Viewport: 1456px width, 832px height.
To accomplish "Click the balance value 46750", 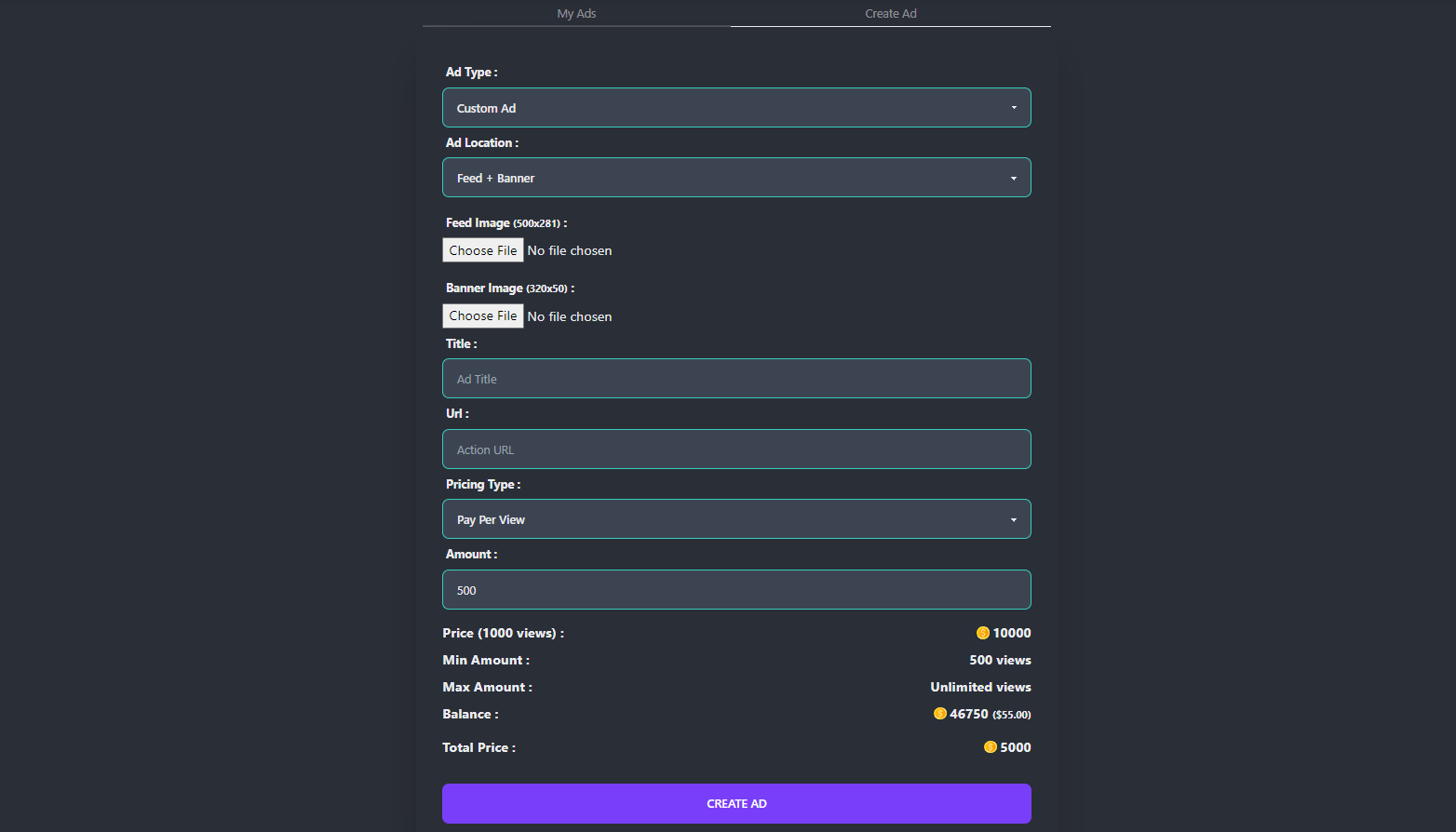I will coord(969,714).
